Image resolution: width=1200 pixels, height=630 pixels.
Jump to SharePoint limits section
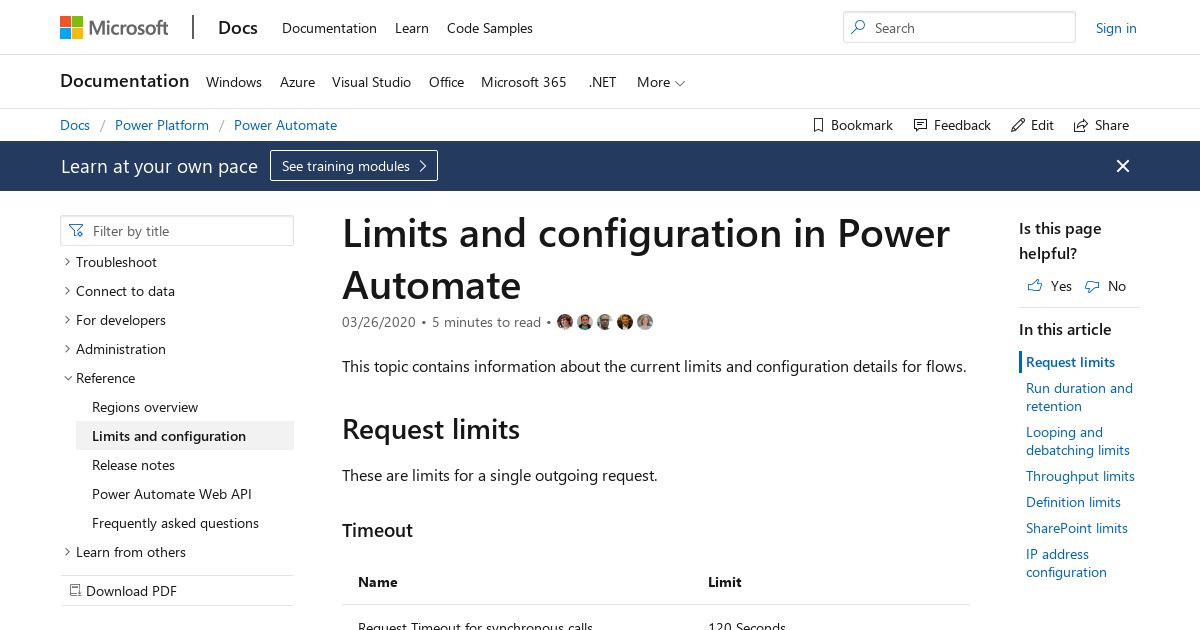click(x=1077, y=528)
